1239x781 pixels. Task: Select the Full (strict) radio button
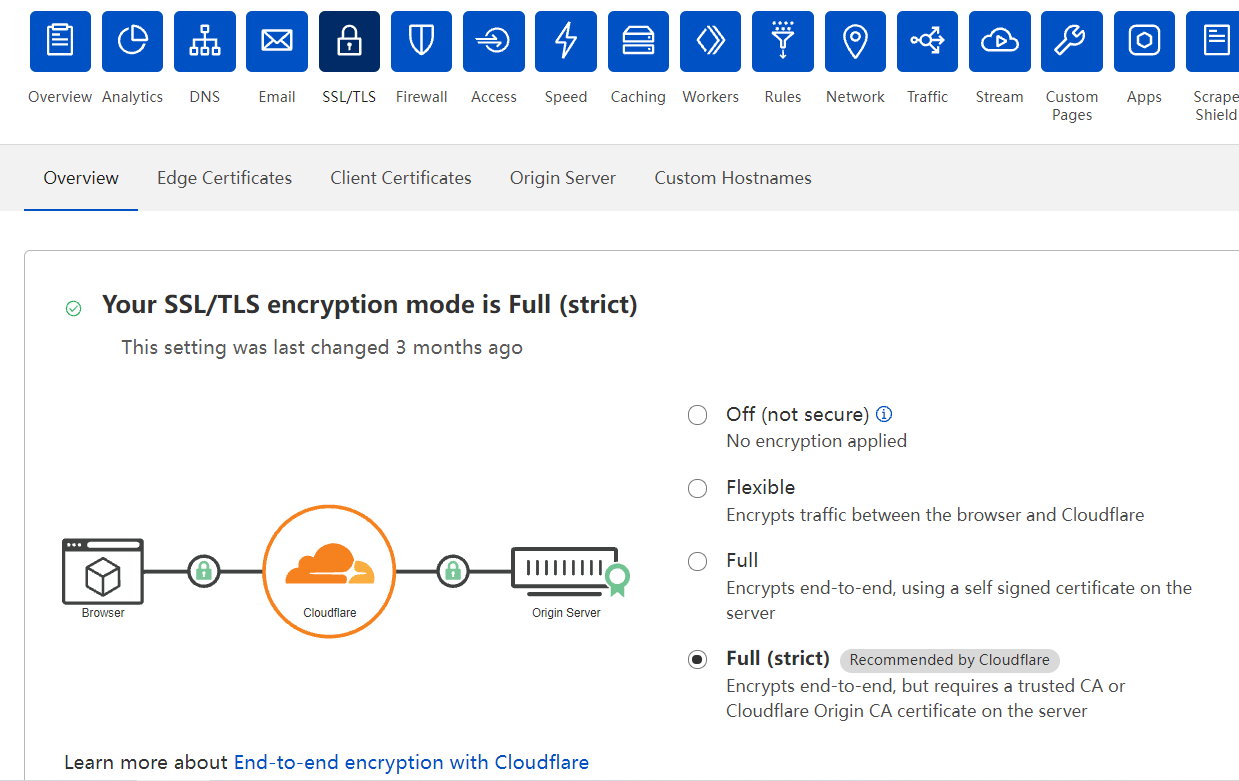click(698, 659)
